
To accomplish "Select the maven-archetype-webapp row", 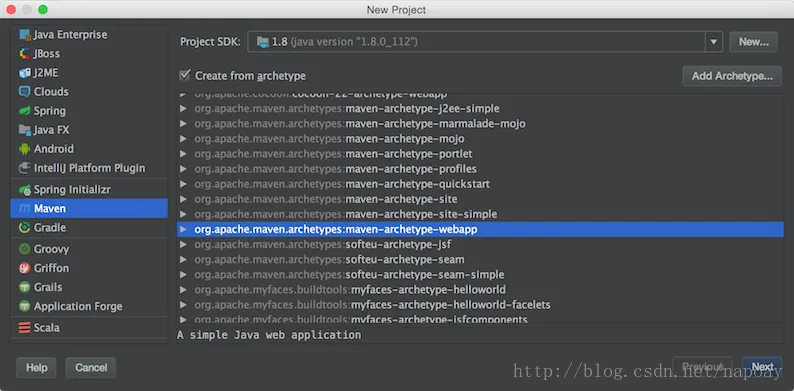I will [x=480, y=229].
